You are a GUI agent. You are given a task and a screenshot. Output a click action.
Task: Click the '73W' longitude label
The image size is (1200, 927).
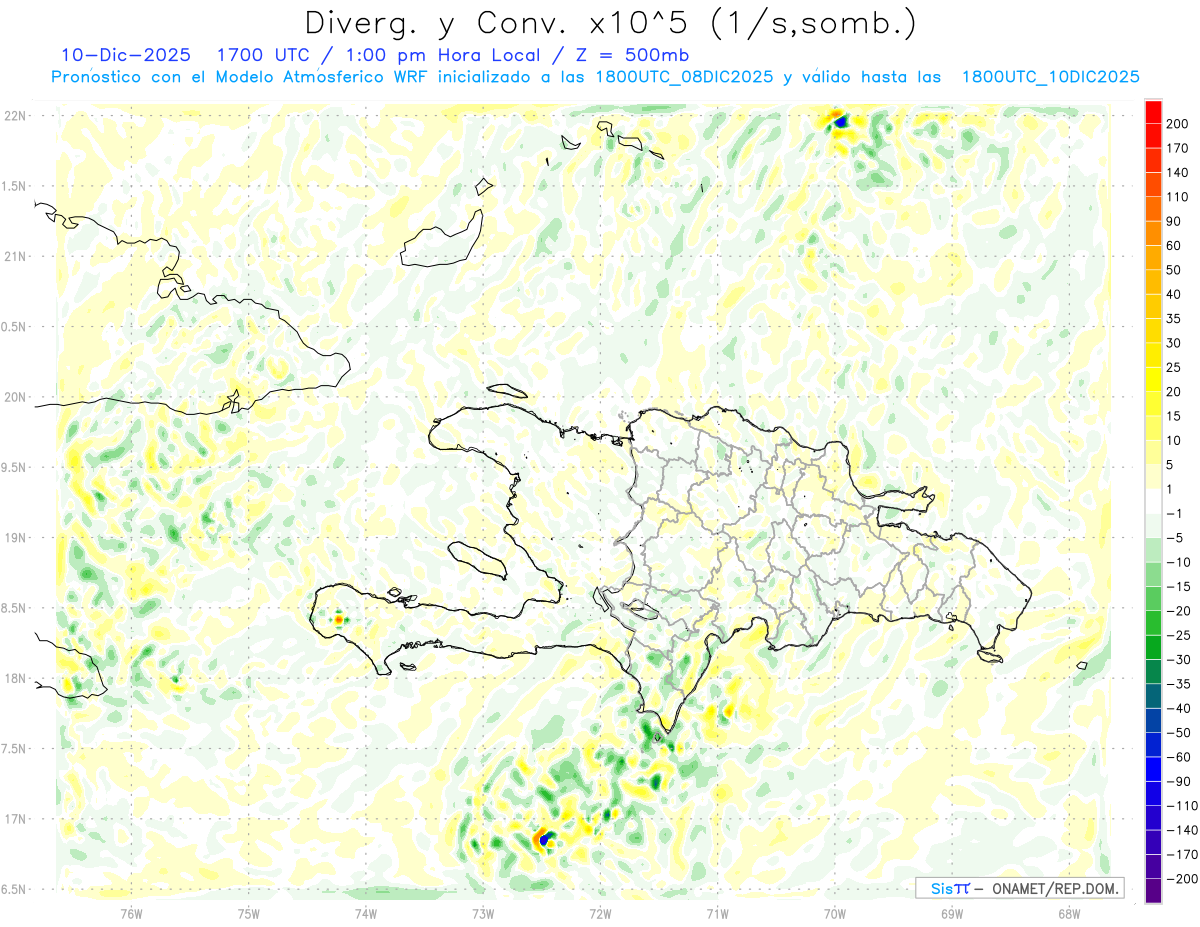[x=483, y=913]
